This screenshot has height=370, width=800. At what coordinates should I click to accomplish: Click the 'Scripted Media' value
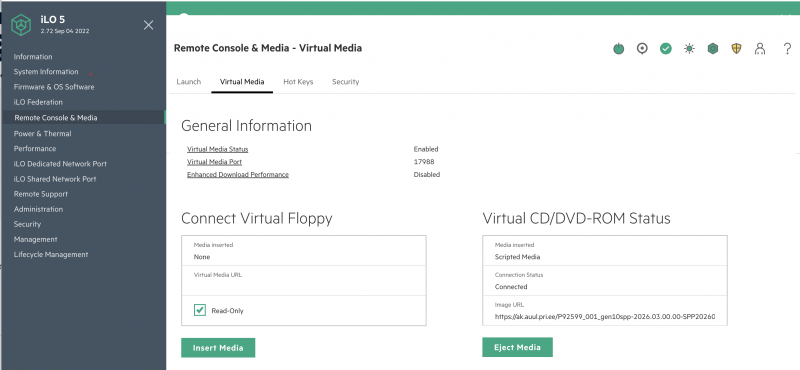tap(517, 257)
